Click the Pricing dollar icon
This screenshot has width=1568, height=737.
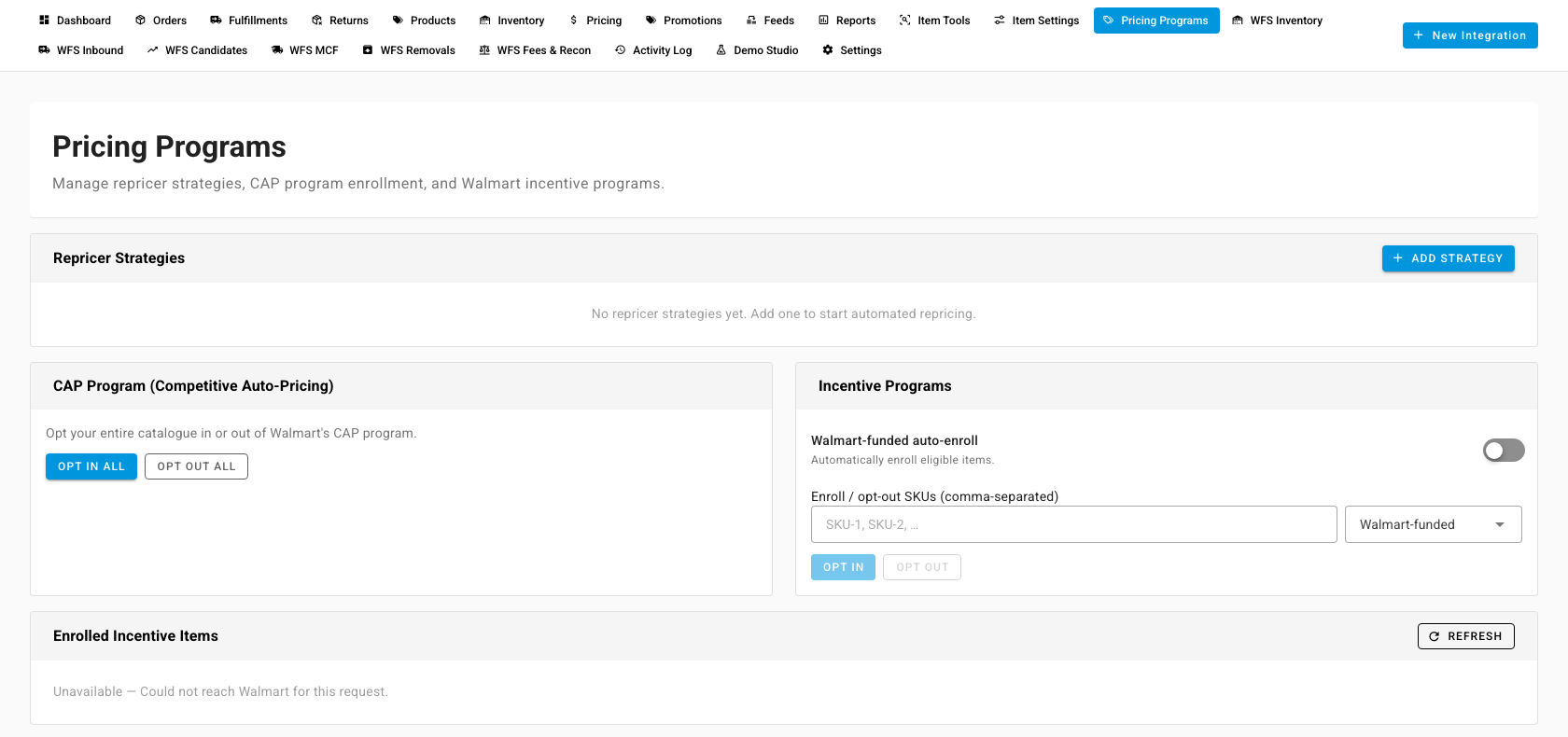click(573, 20)
